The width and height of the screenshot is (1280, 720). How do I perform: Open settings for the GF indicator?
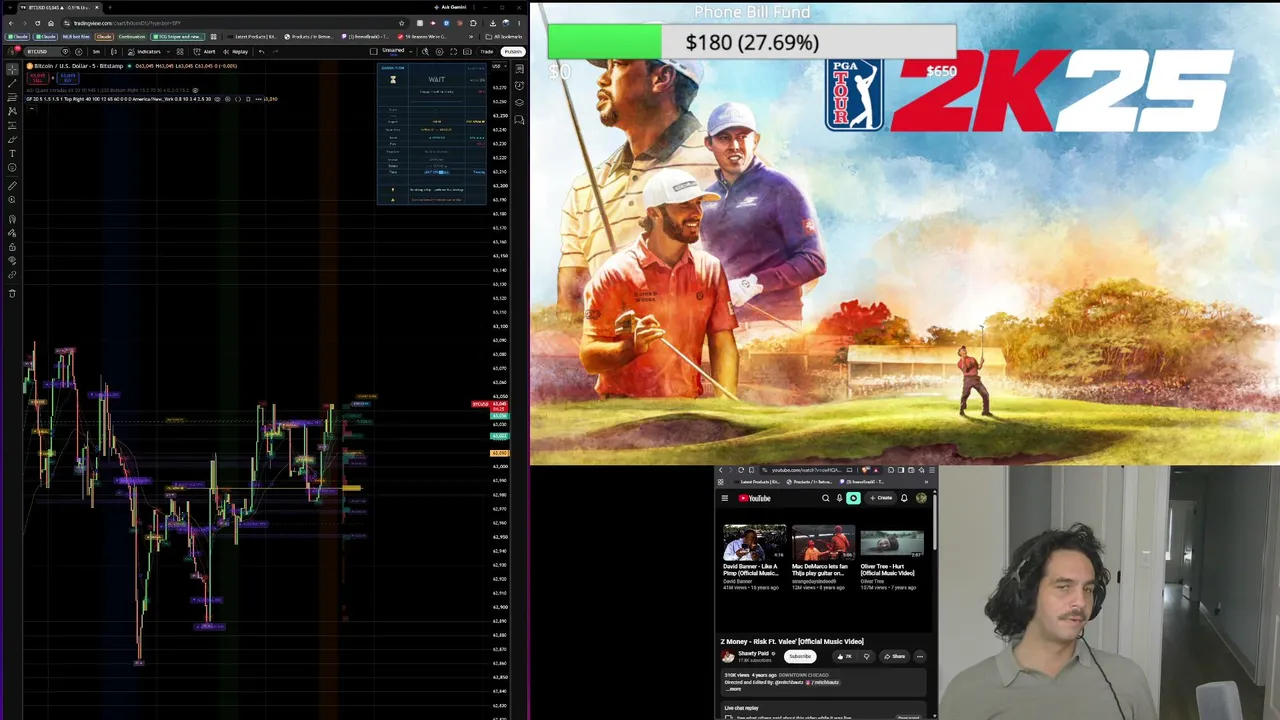tap(228, 99)
